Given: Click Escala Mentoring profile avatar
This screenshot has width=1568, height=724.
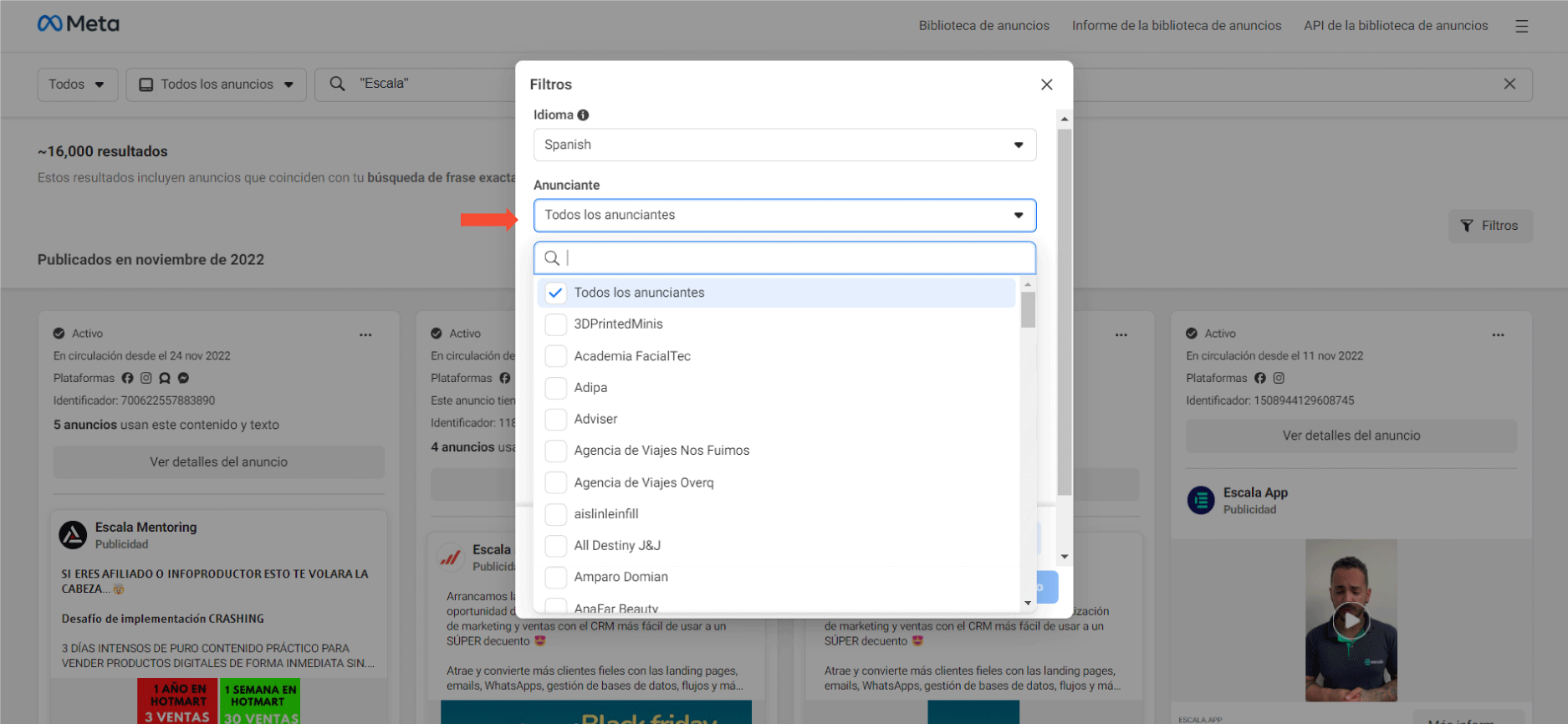Looking at the screenshot, I should (x=73, y=535).
